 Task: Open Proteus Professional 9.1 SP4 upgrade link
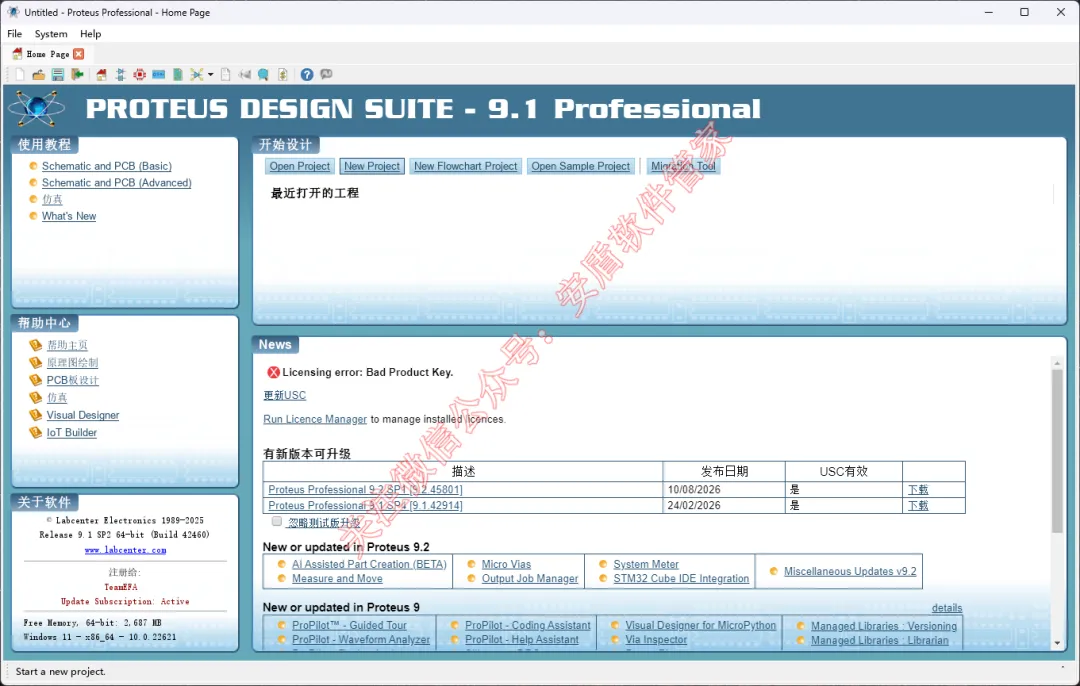tap(365, 505)
